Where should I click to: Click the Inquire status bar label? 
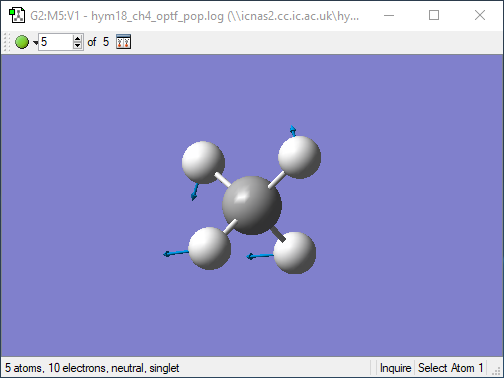tap(395, 368)
